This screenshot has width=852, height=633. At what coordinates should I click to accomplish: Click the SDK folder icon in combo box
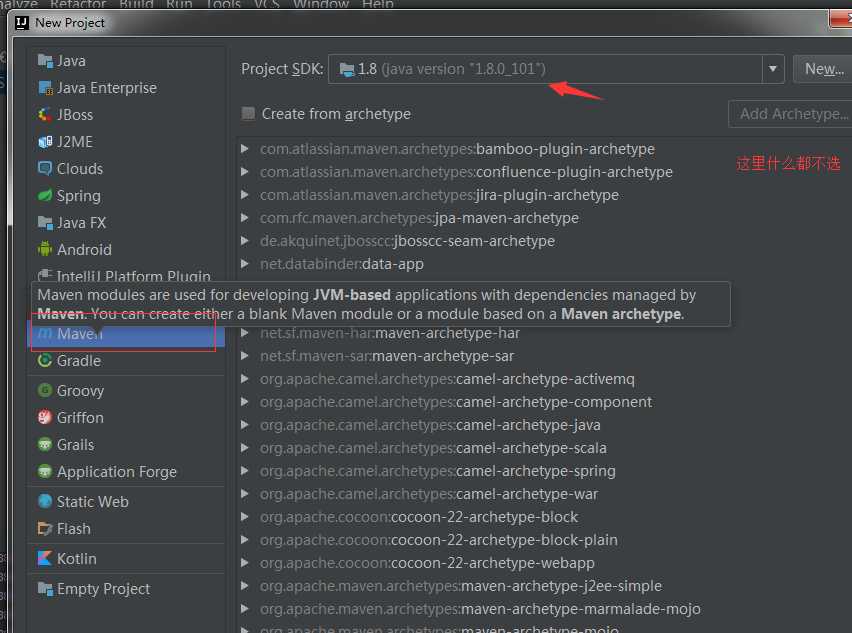[x=347, y=69]
